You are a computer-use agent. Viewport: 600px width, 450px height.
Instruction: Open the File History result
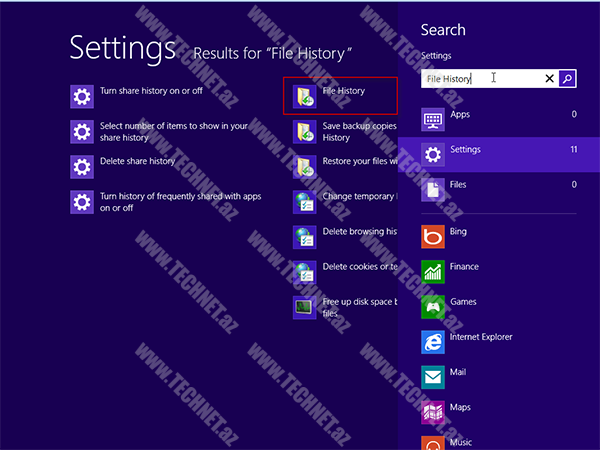(x=342, y=92)
